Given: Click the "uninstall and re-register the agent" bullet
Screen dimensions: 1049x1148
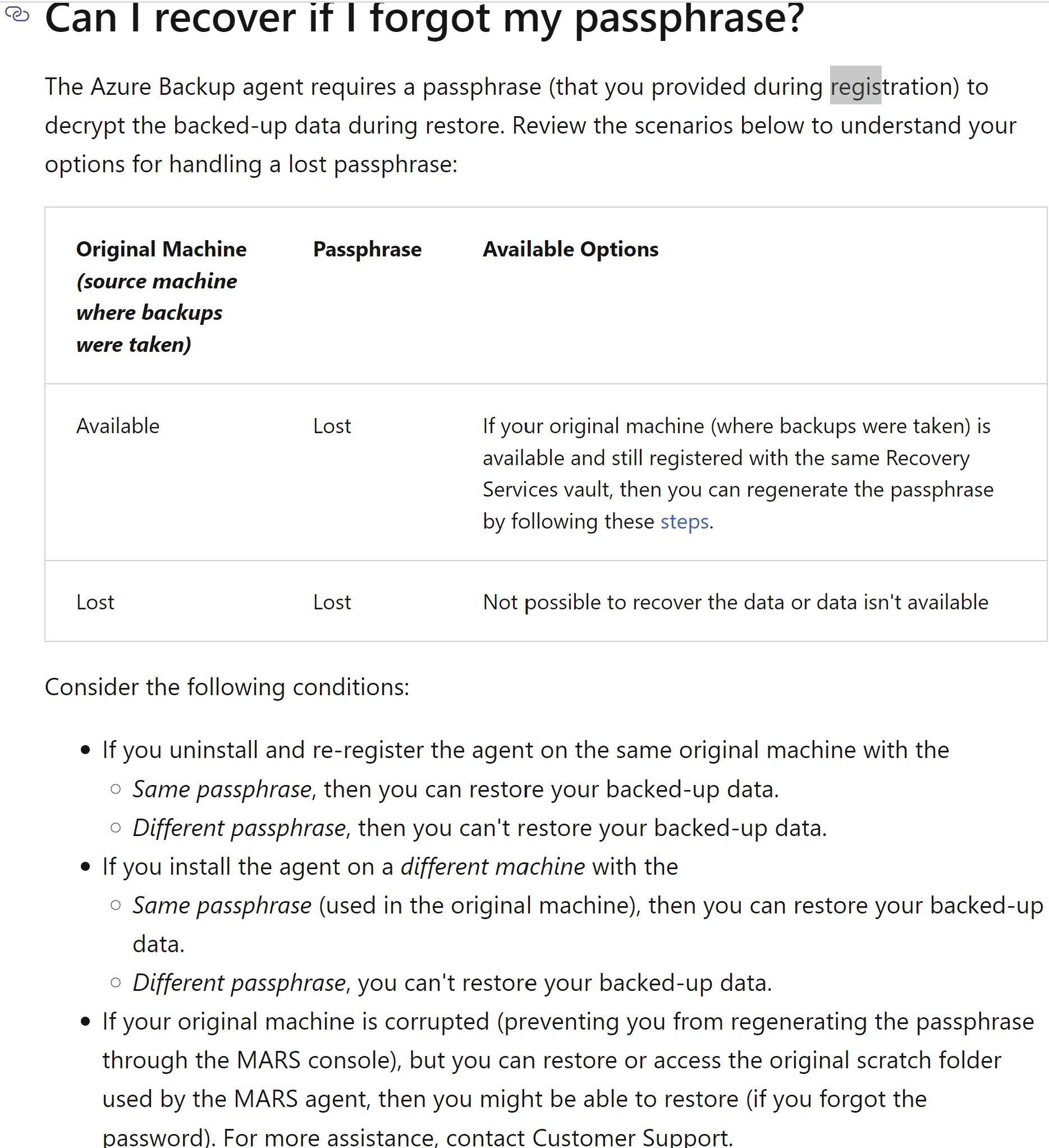Looking at the screenshot, I should [x=525, y=750].
